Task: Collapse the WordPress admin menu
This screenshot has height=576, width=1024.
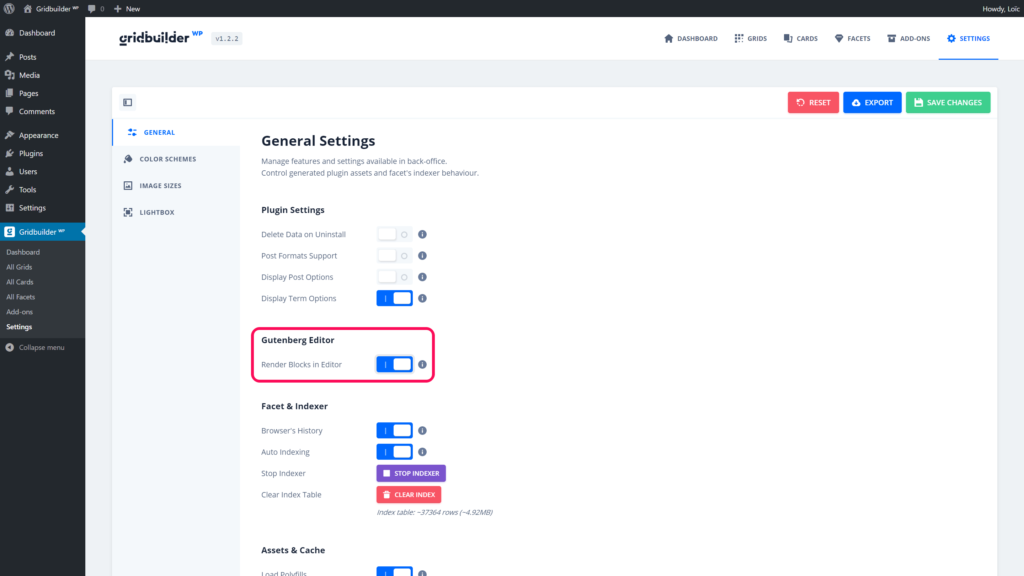Action: [x=35, y=347]
